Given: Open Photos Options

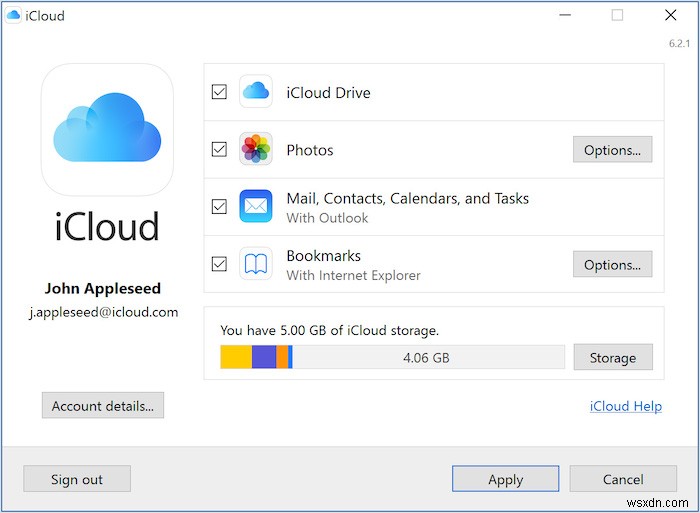Looking at the screenshot, I should (x=612, y=150).
